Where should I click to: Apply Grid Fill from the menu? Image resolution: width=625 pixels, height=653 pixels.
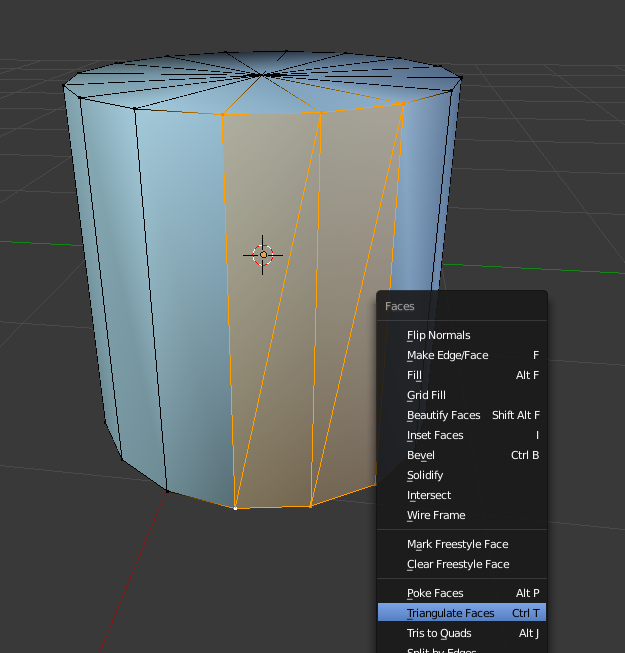426,395
